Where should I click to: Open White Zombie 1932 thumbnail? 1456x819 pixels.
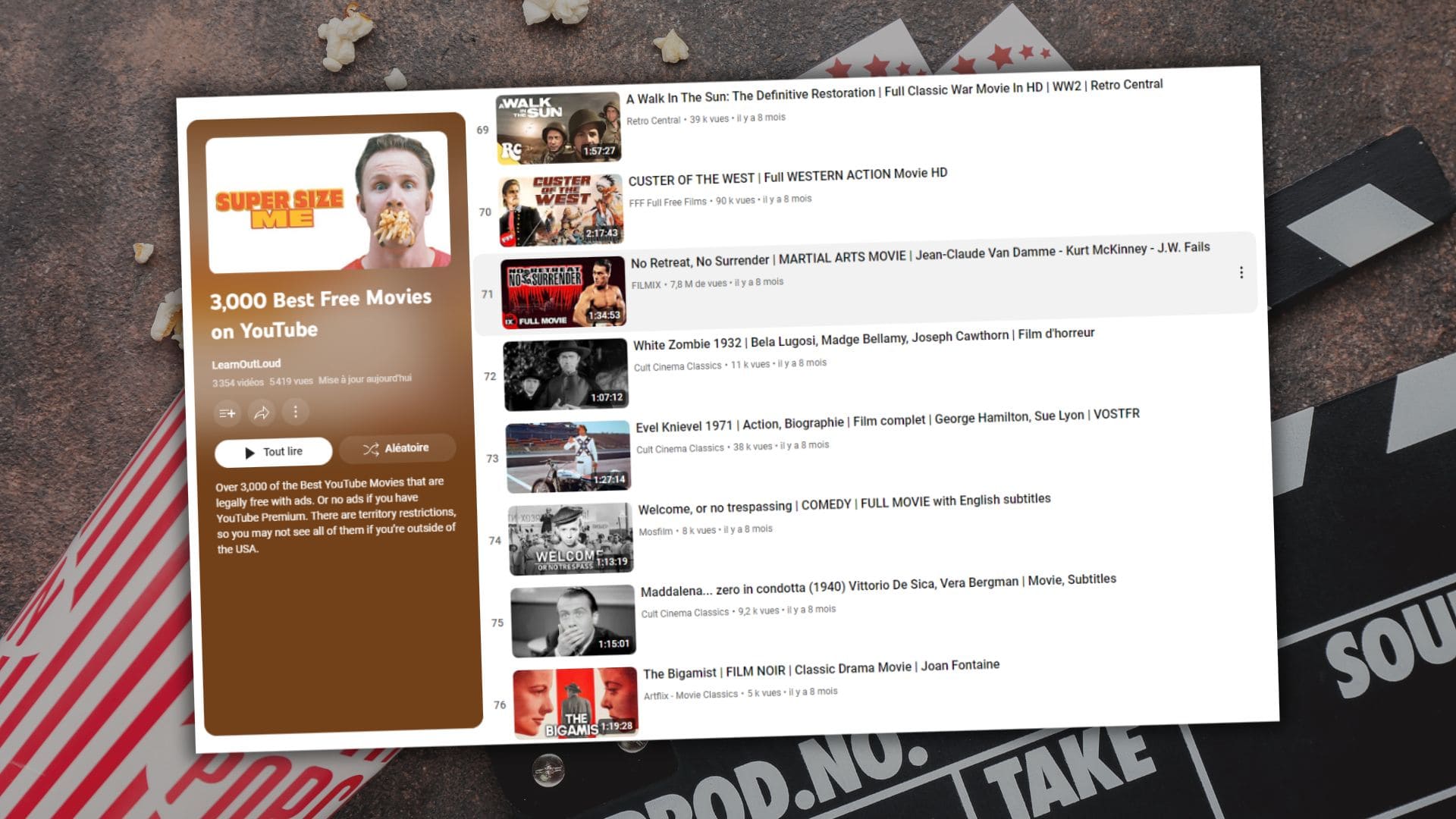pos(566,375)
